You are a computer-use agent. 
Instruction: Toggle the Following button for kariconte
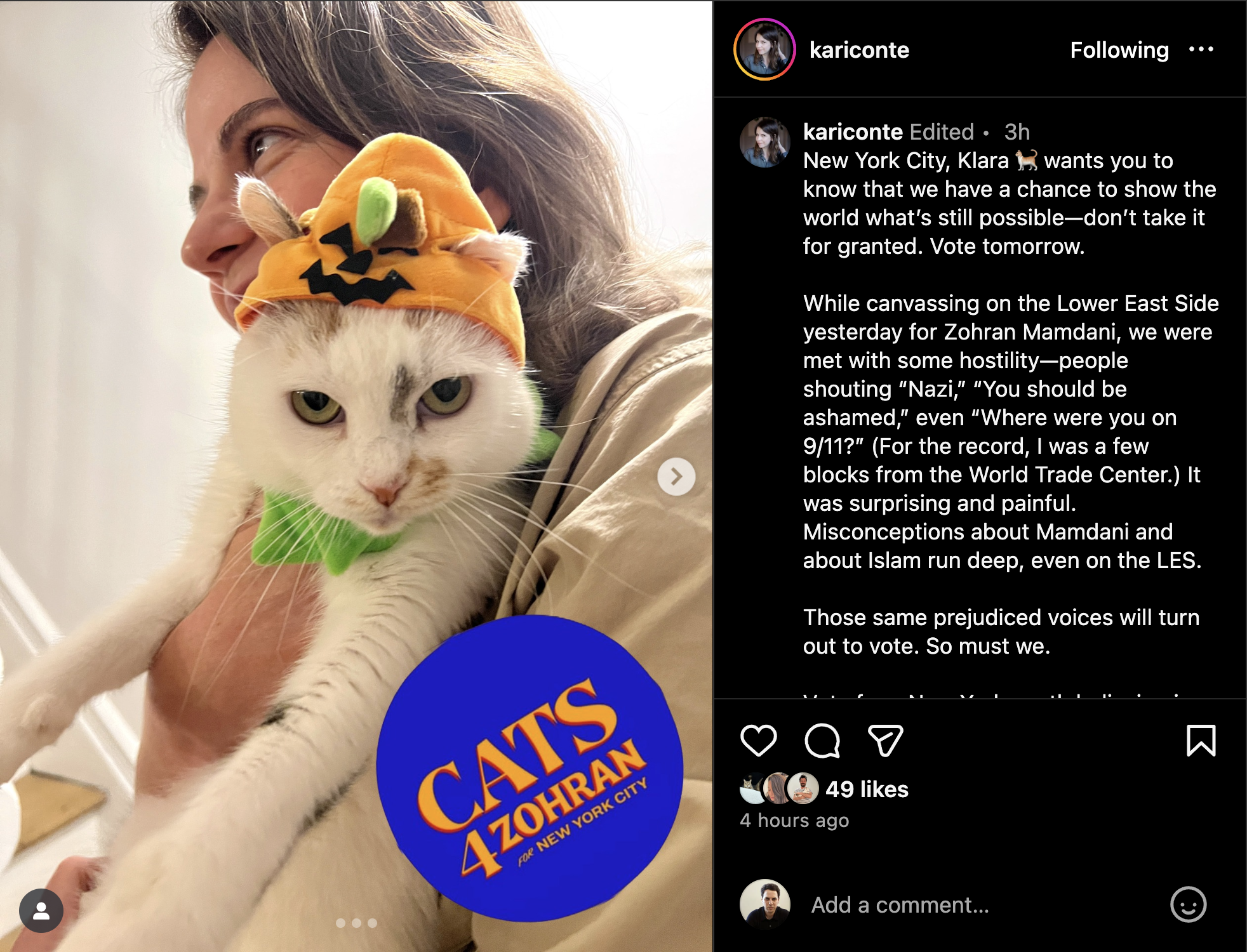[x=1119, y=50]
